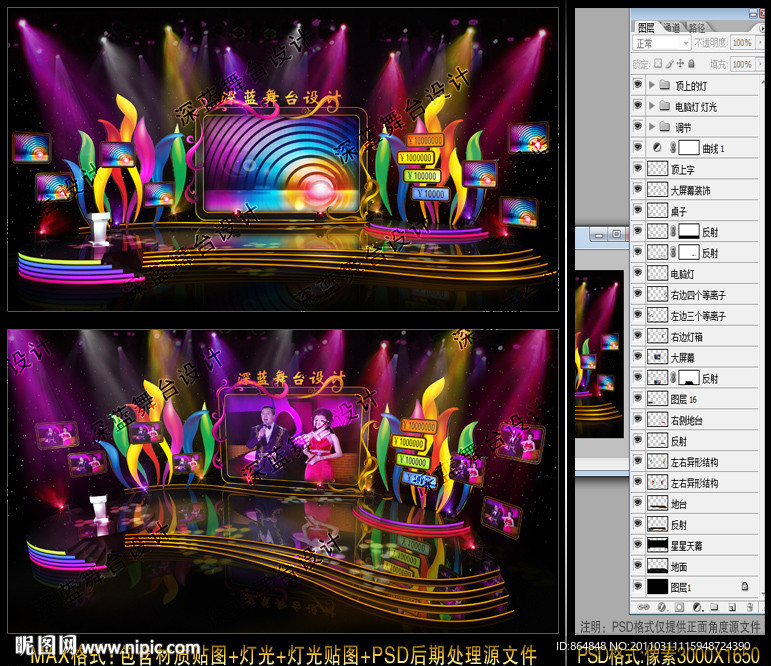Screen dimensions: 771x666
Task: Click the delete layer trash icon
Action: point(749,607)
